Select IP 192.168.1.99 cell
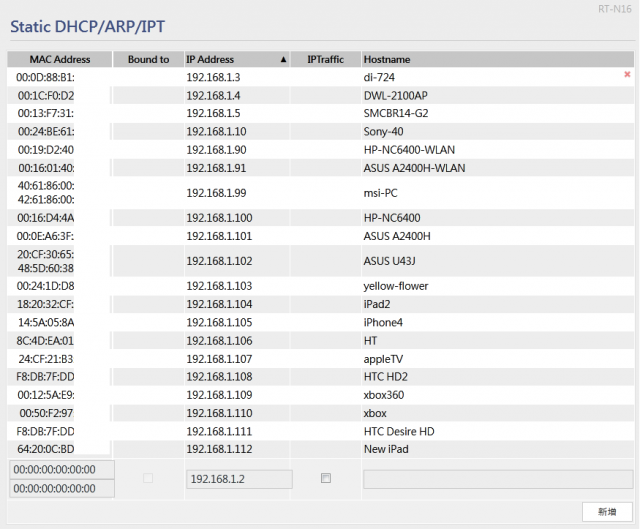 click(216, 193)
